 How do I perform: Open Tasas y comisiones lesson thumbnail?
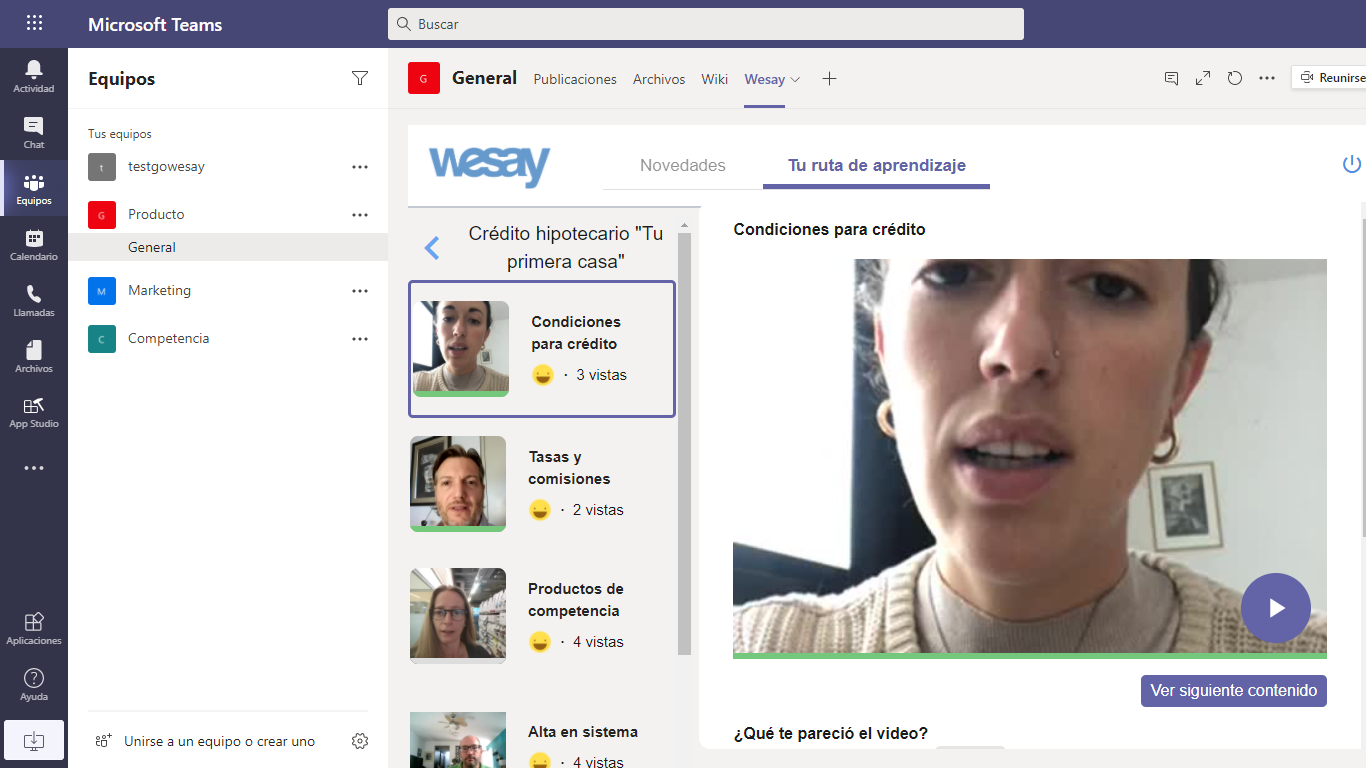click(458, 484)
